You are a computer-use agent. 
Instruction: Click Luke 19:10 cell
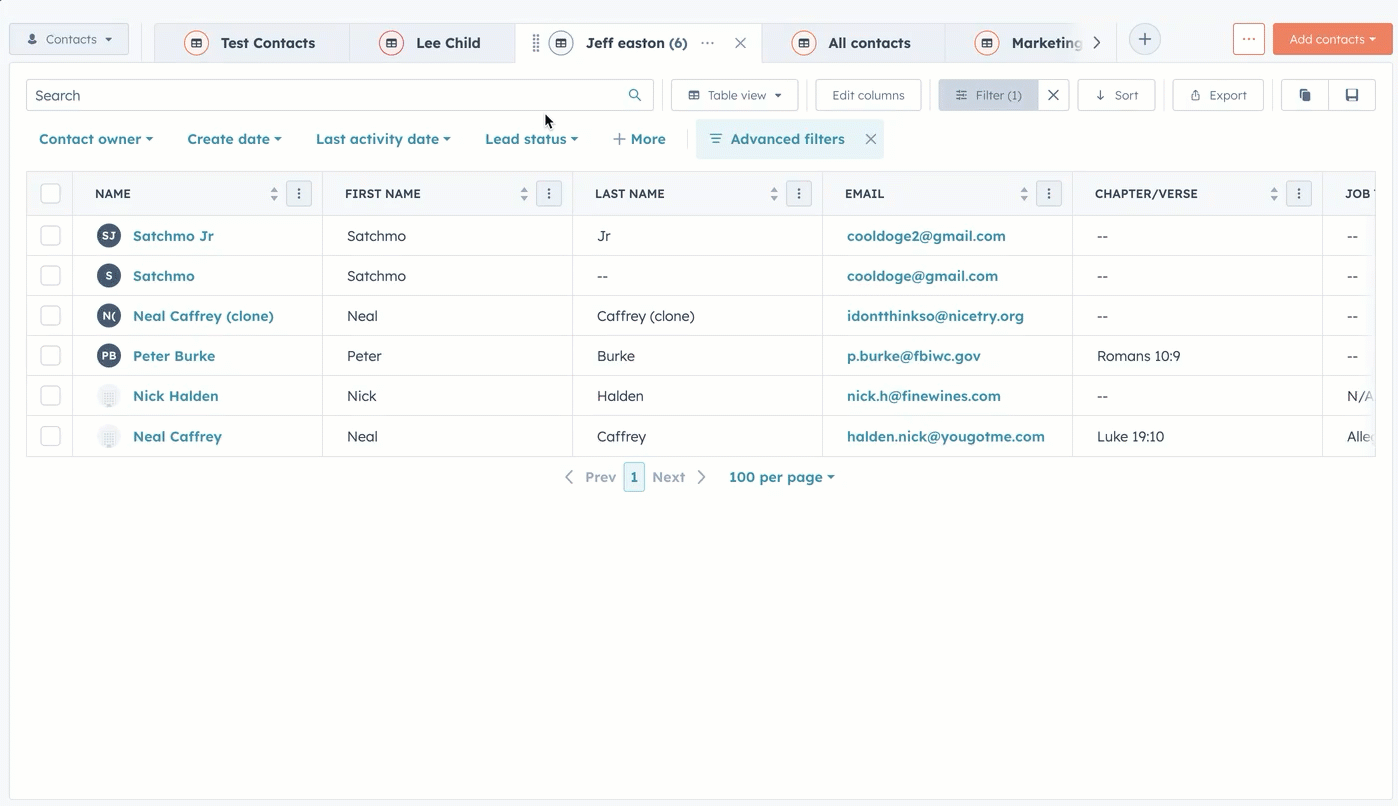pyautogui.click(x=1130, y=436)
